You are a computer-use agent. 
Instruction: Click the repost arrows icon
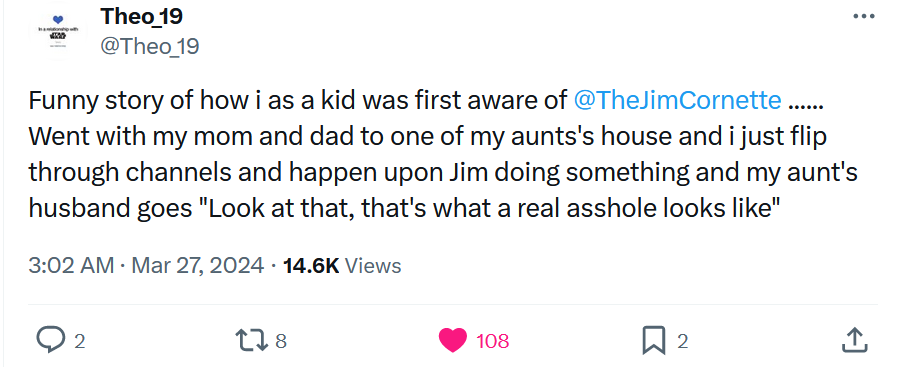(252, 341)
